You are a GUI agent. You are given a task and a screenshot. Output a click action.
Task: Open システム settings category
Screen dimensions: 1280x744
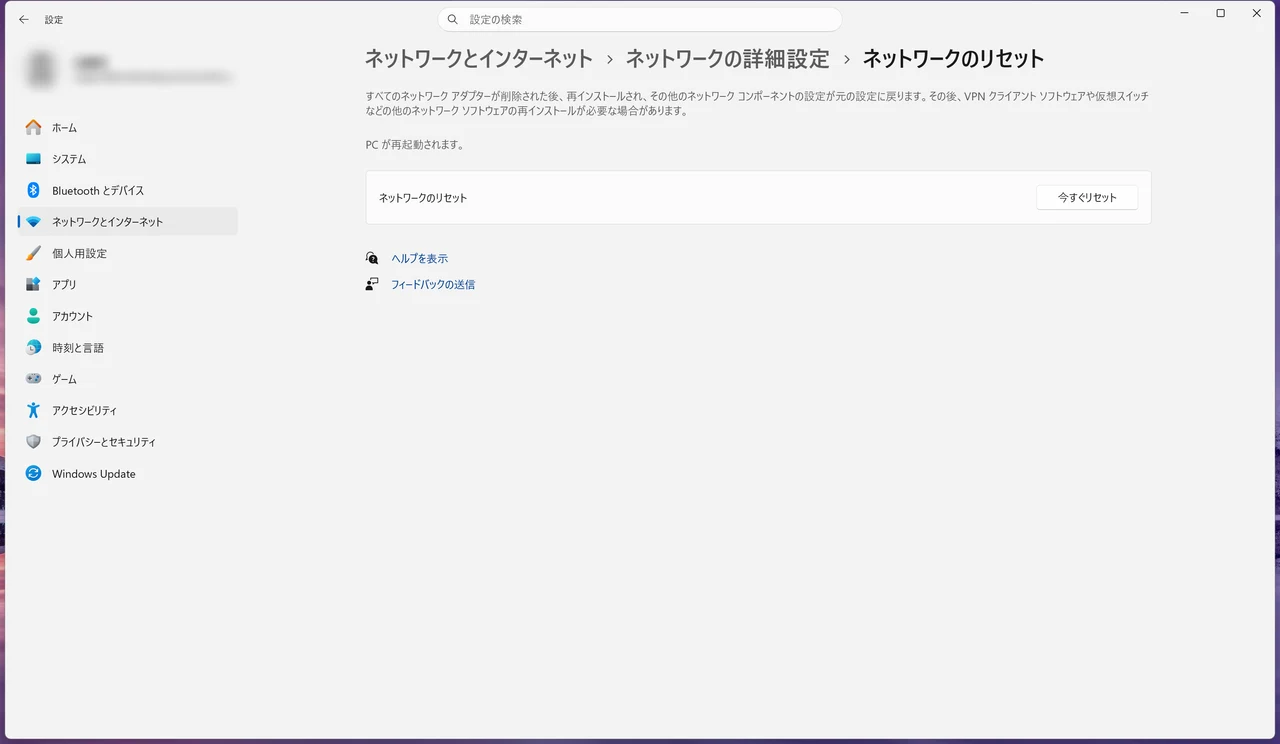pyautogui.click(x=128, y=159)
